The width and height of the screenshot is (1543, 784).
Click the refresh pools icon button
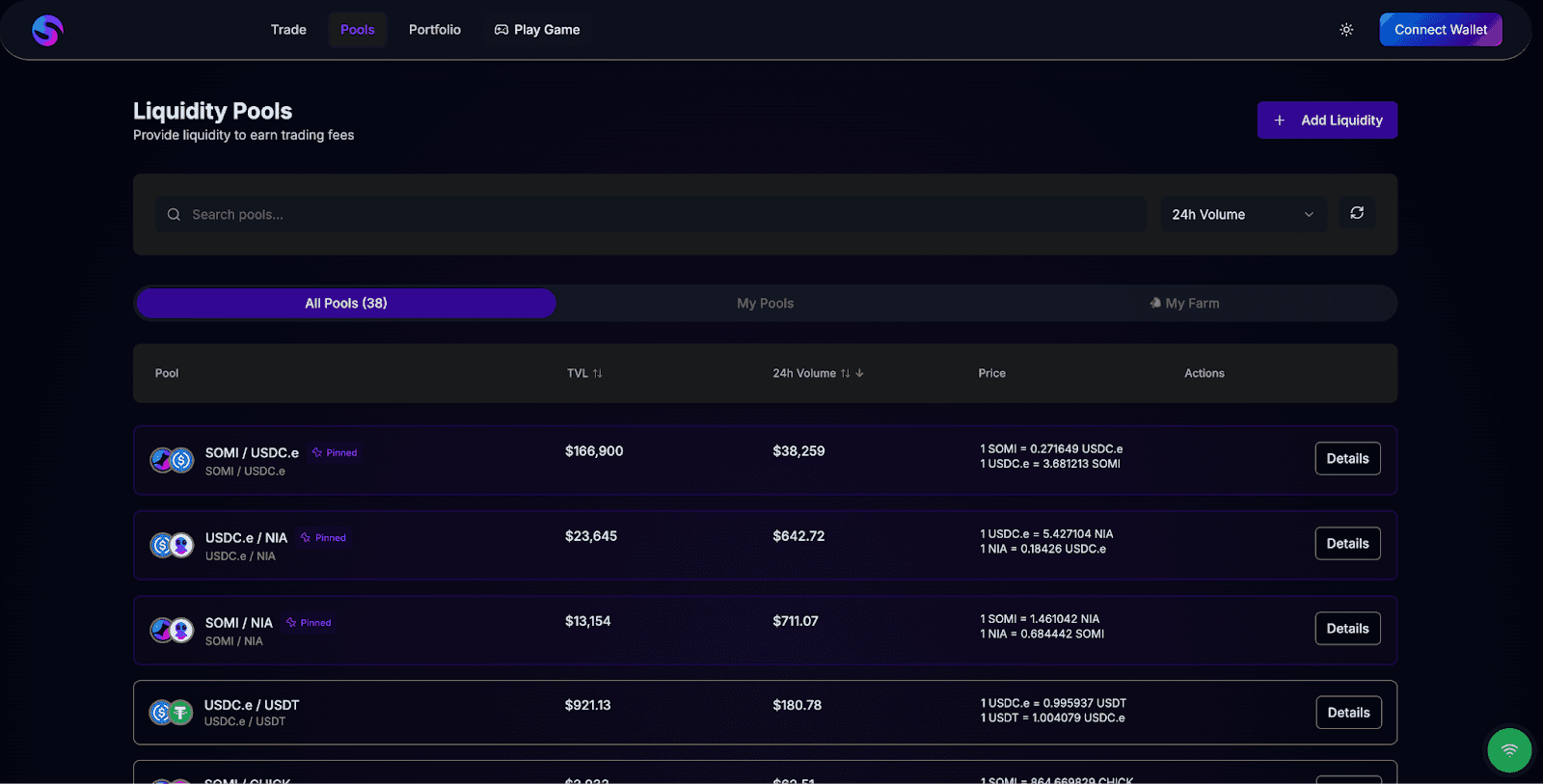(x=1357, y=213)
